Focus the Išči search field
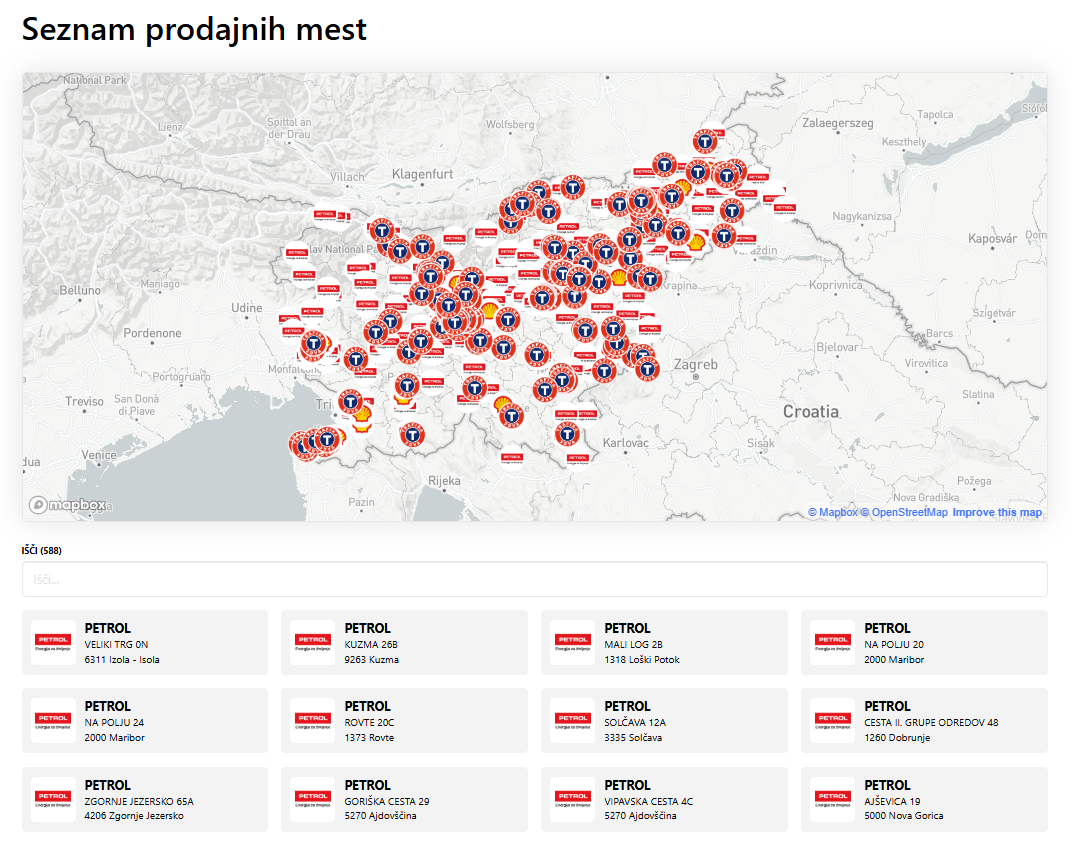 click(535, 579)
